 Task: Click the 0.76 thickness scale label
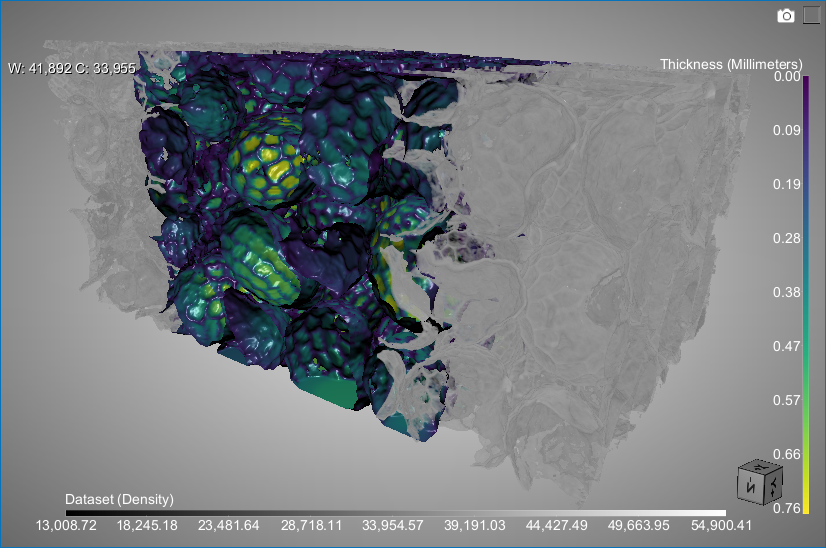tap(787, 509)
